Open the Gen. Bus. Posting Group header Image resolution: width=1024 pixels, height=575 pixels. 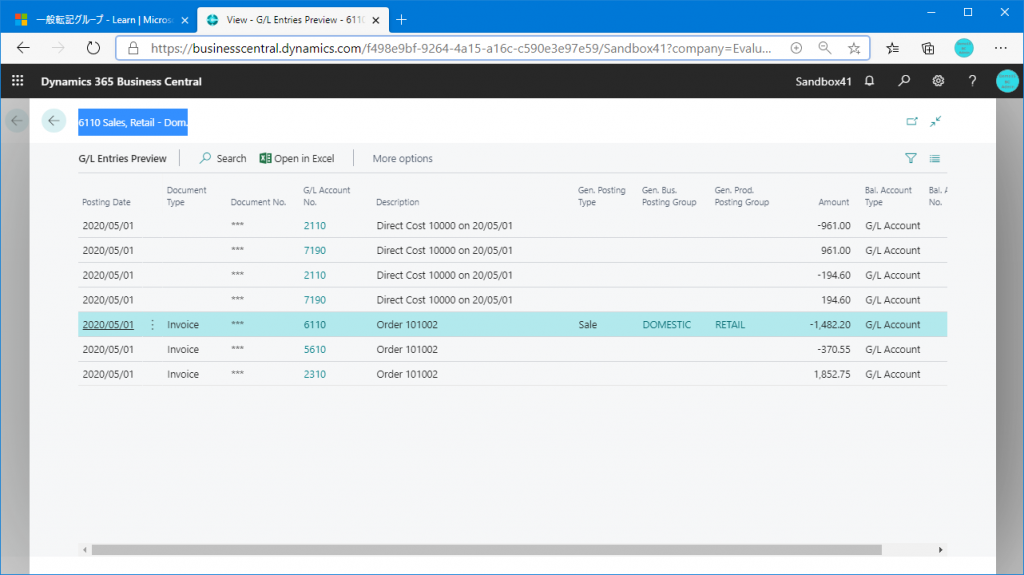click(x=669, y=196)
